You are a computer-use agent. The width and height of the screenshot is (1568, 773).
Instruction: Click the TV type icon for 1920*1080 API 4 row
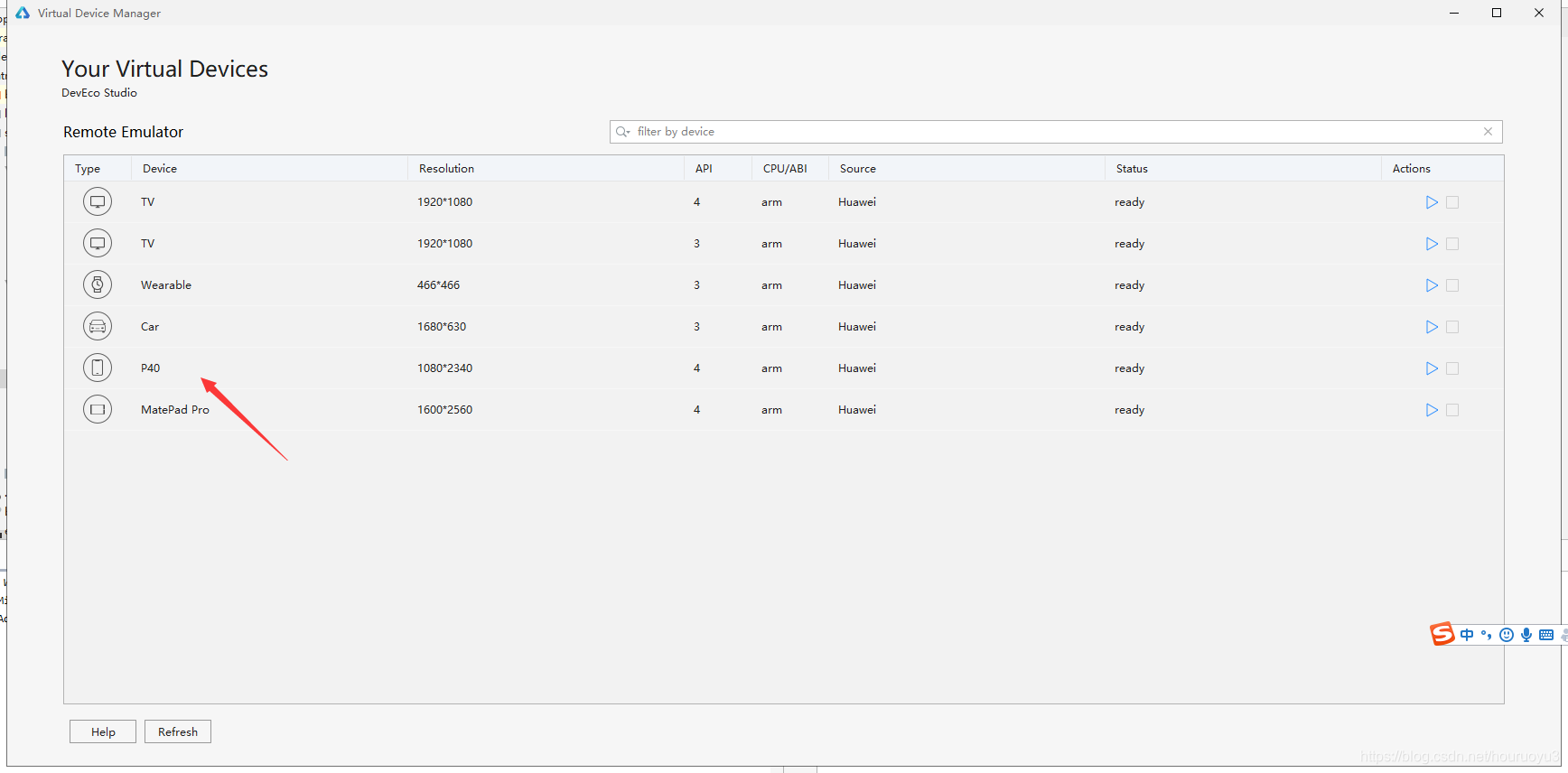tap(98, 201)
